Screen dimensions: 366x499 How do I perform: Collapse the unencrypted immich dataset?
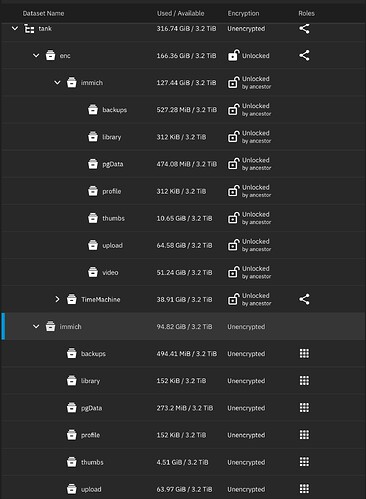(x=36, y=327)
